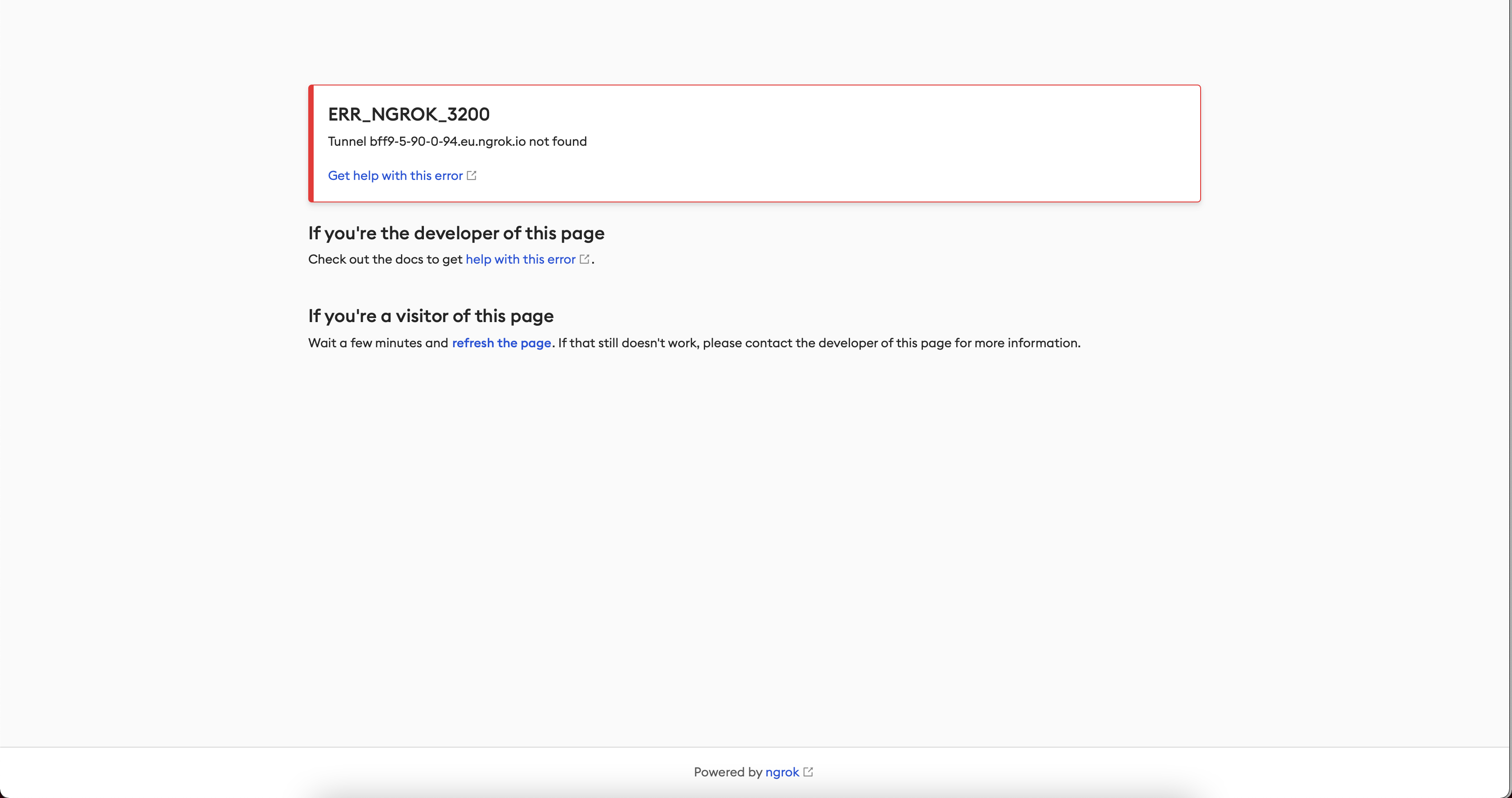Viewport: 1512px width, 798px height.
Task: Click the external-link icon after help with this error
Action: (x=585, y=259)
